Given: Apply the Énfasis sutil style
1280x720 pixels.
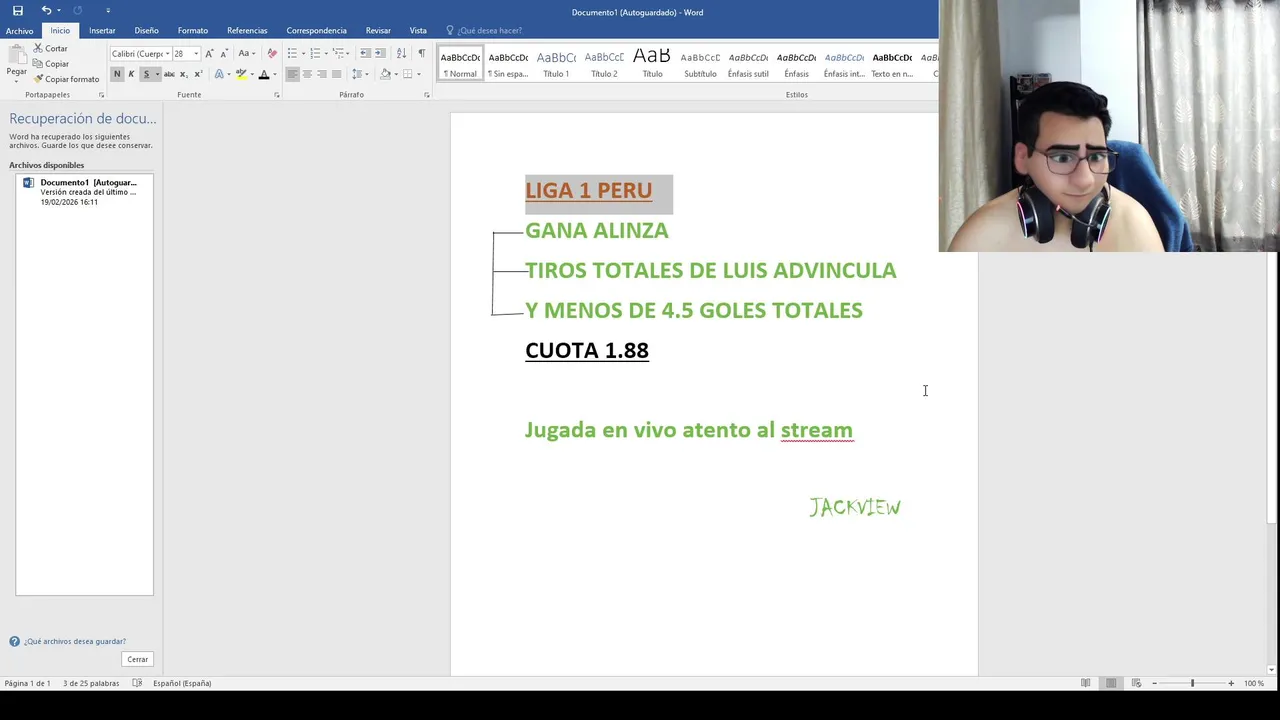Looking at the screenshot, I should 748,63.
